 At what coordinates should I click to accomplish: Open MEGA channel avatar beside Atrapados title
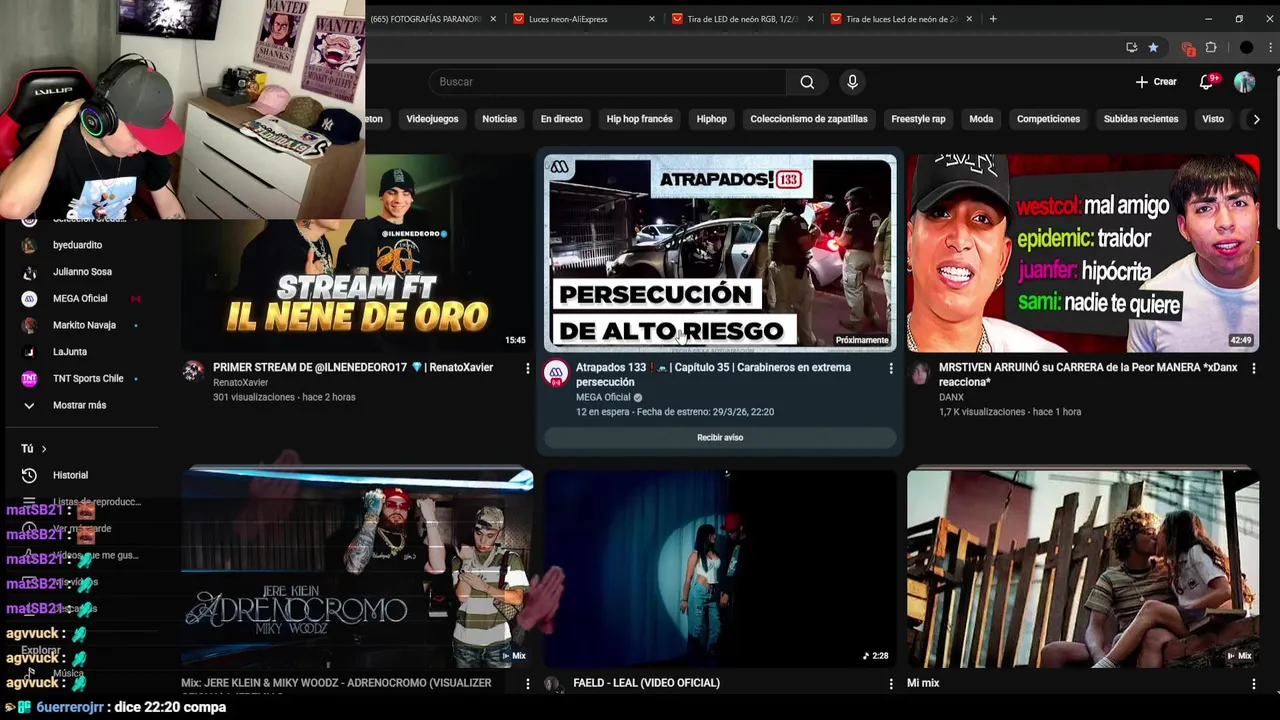point(556,374)
